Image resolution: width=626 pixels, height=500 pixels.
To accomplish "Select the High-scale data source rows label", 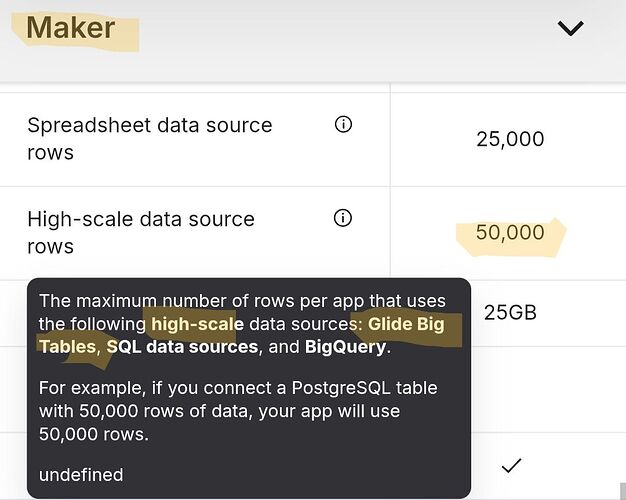I will 140,232.
